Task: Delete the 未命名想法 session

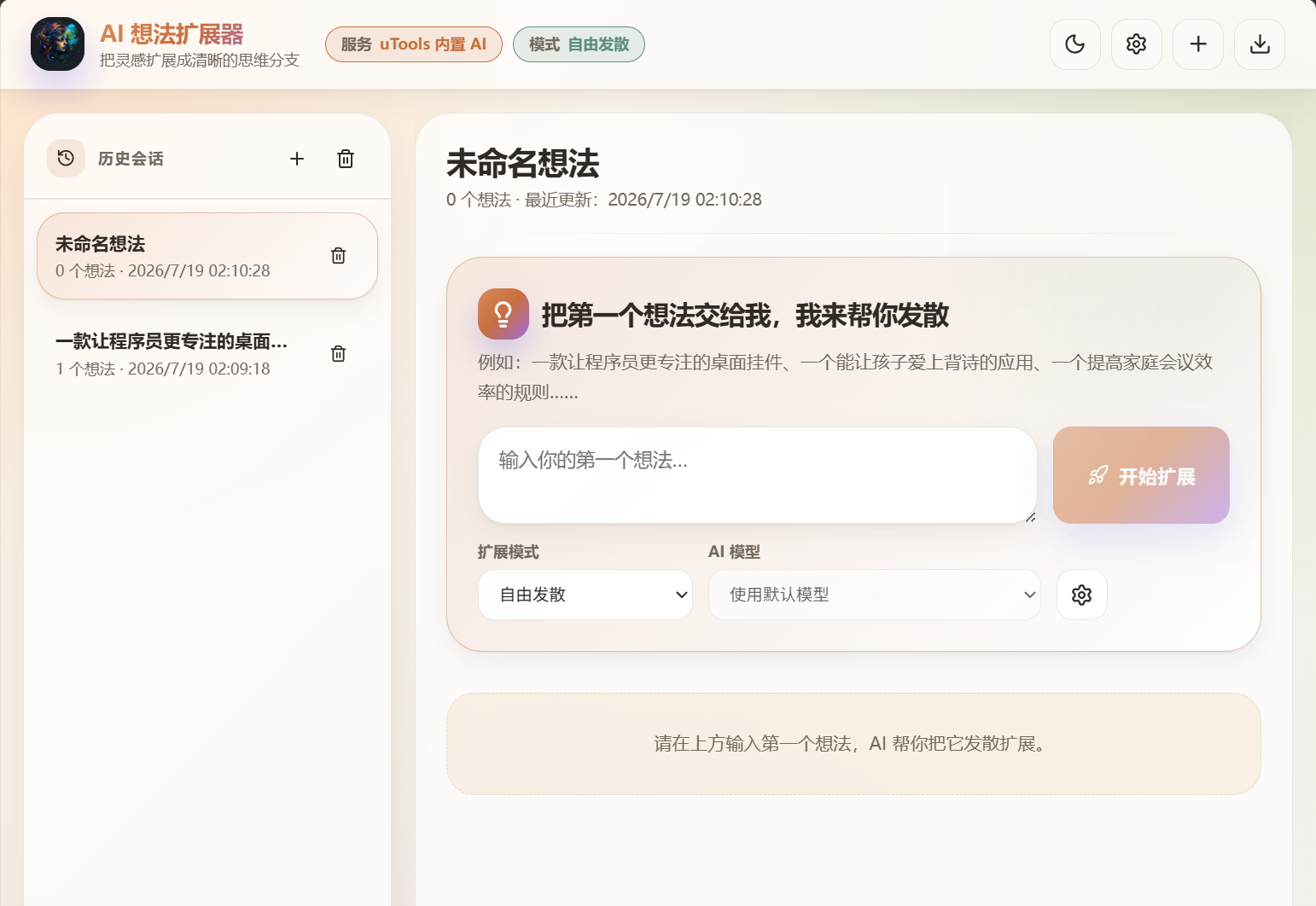Action: [339, 256]
